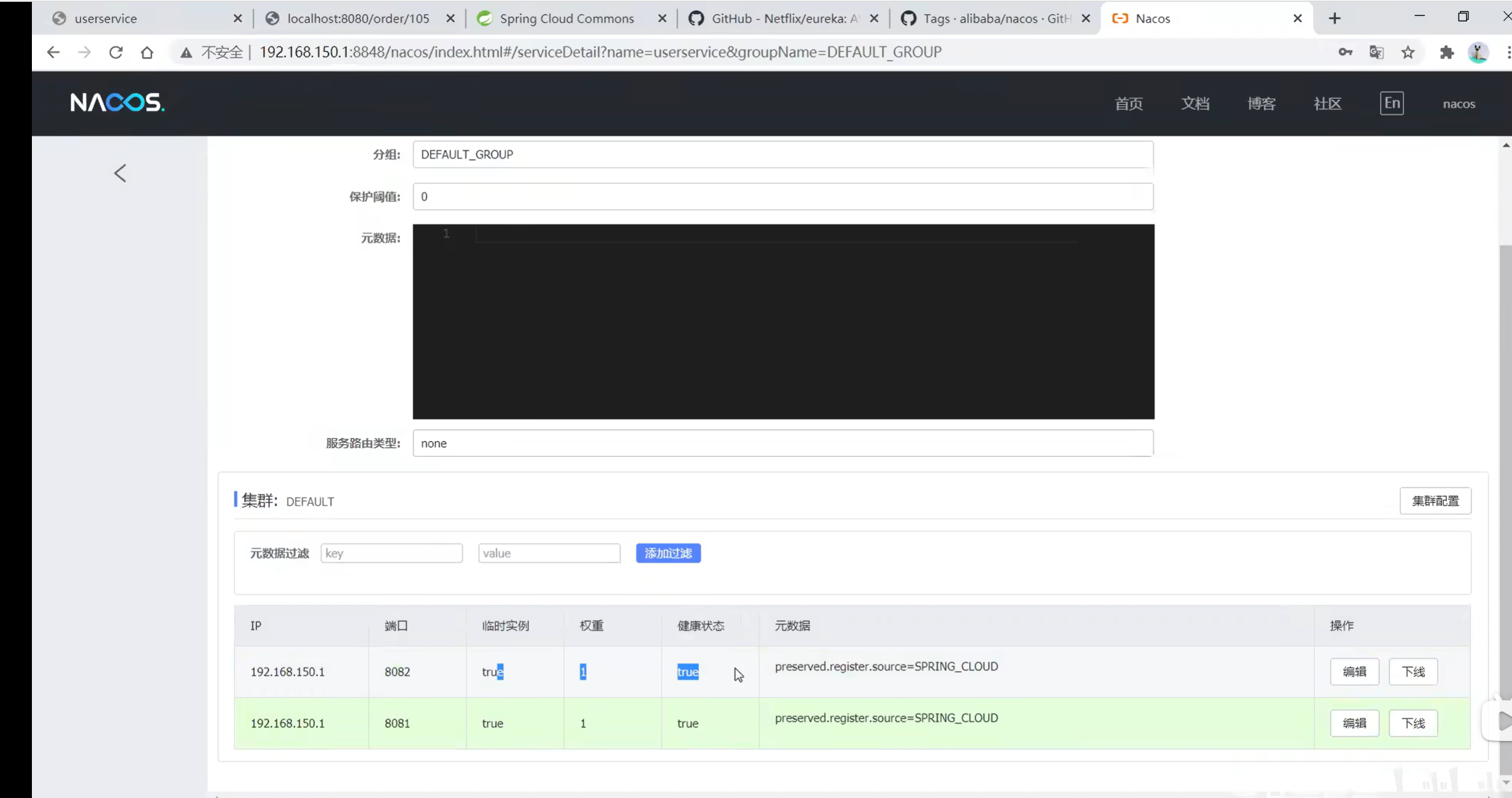
Task: Click the NACOS logo
Action: (117, 102)
